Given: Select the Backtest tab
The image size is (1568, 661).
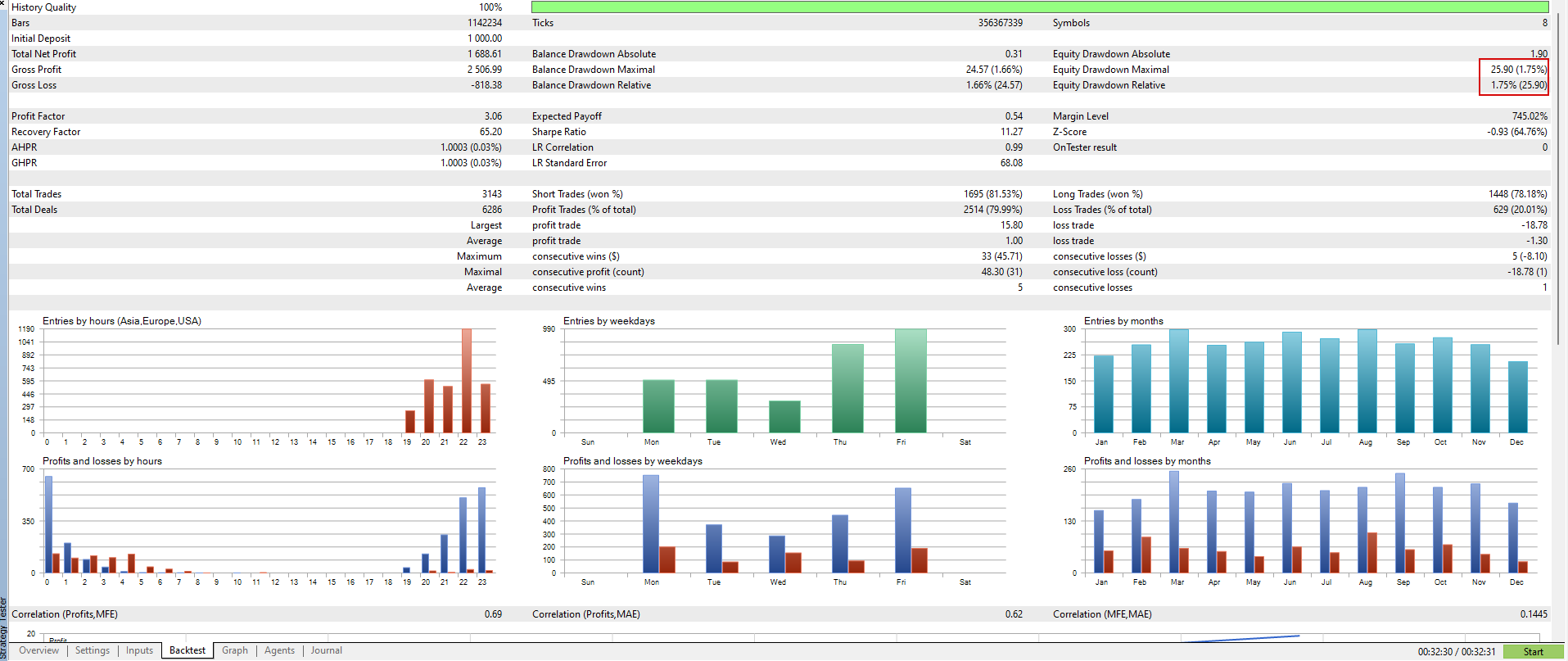Looking at the screenshot, I should [188, 650].
